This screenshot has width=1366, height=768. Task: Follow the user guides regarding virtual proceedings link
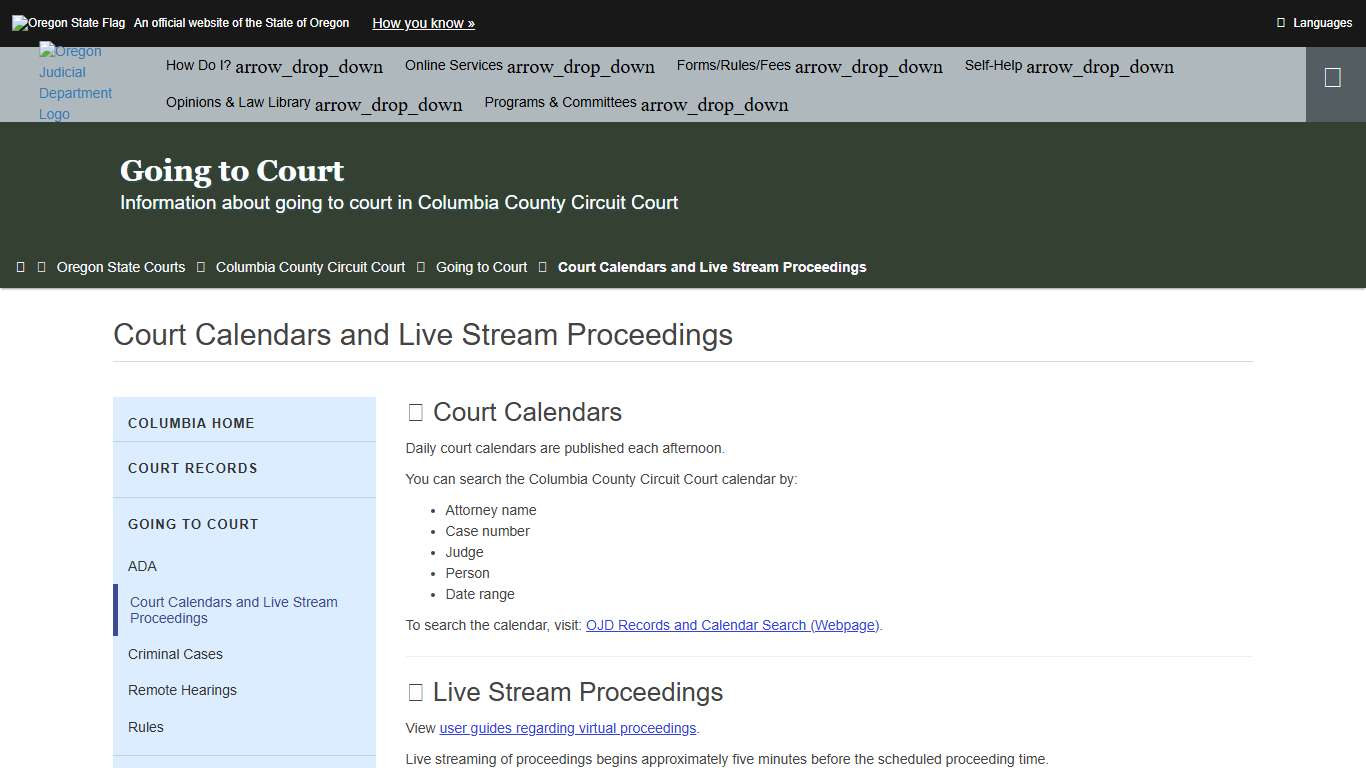coord(567,728)
